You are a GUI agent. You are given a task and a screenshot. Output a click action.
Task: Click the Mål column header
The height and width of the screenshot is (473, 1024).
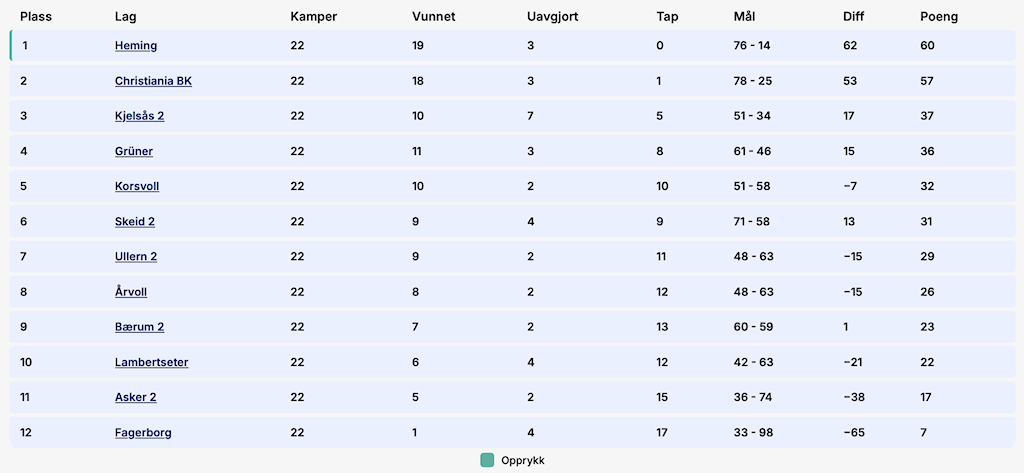tap(746, 17)
